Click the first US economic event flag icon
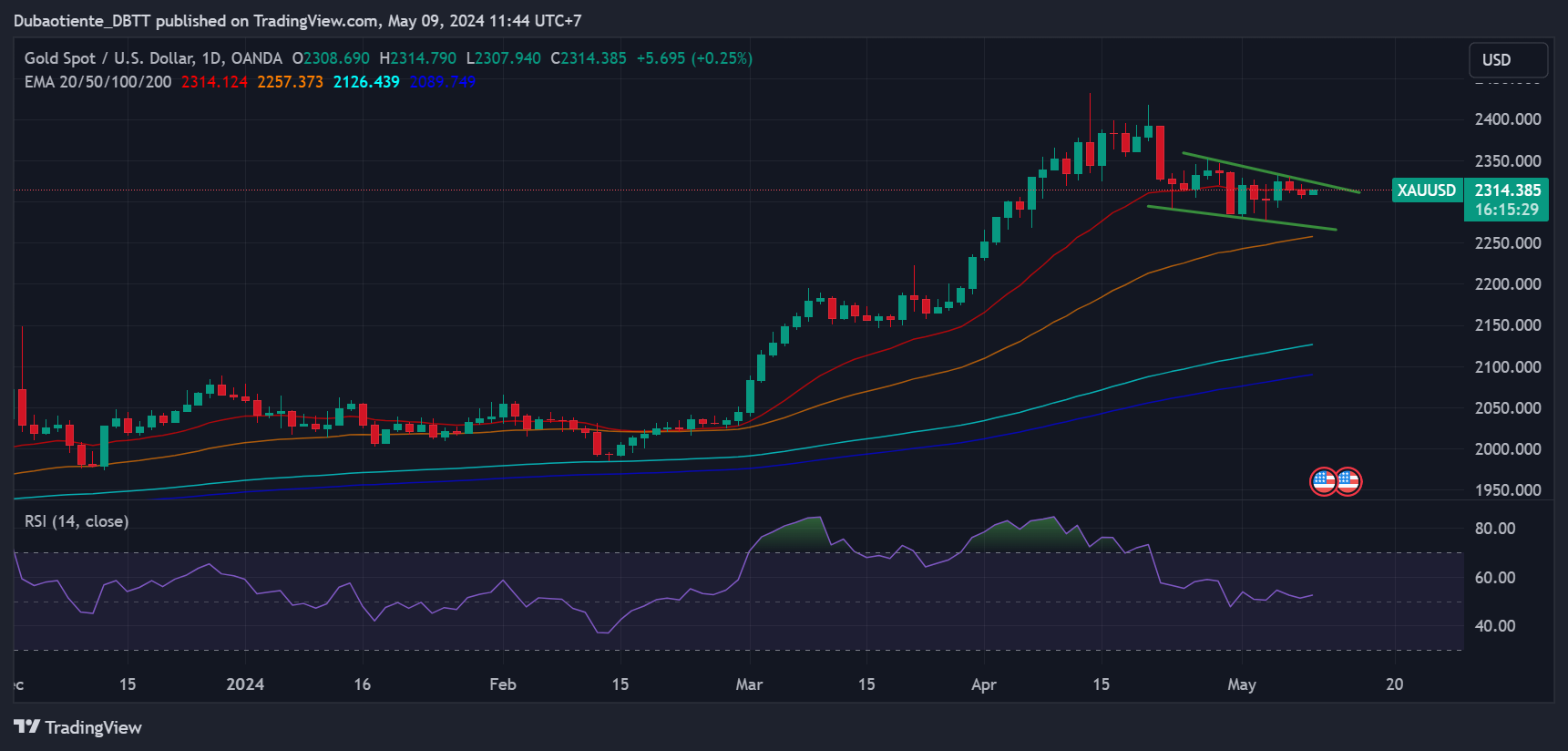This screenshot has height=751, width=1568. [x=1323, y=481]
